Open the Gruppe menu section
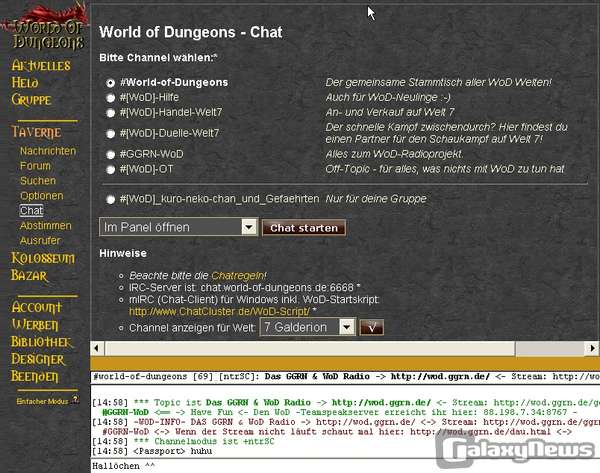This screenshot has width=600, height=473. click(31, 100)
